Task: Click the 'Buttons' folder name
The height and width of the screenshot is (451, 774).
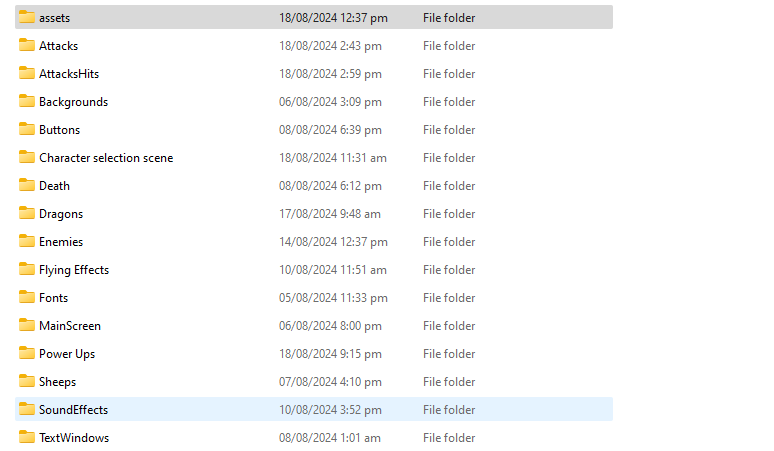Action: click(60, 130)
